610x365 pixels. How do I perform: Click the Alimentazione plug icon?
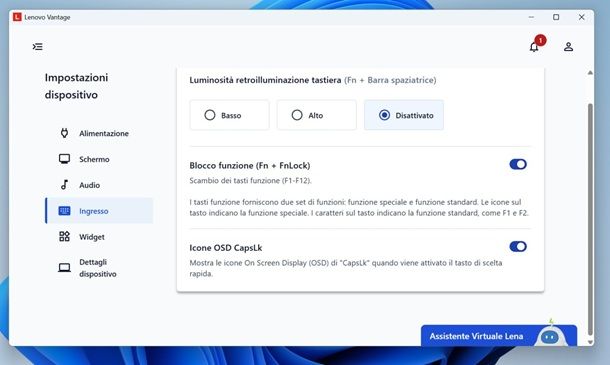(65, 133)
